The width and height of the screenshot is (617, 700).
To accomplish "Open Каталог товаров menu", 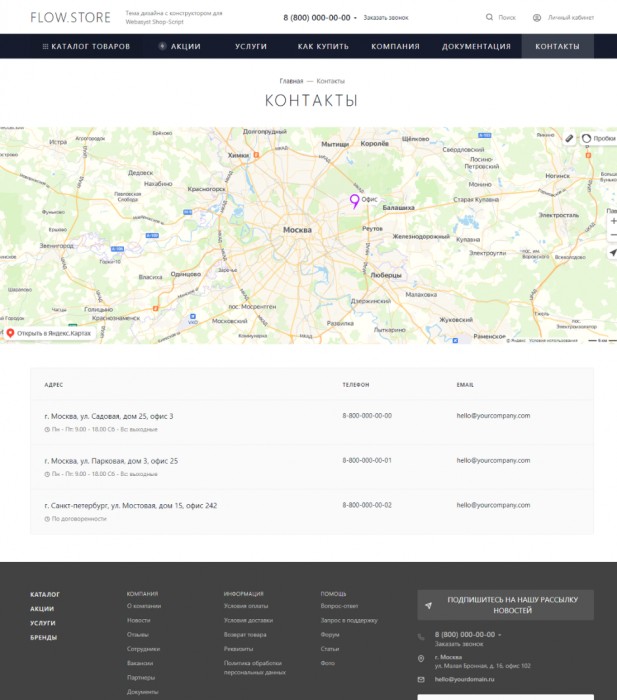I will [91, 46].
